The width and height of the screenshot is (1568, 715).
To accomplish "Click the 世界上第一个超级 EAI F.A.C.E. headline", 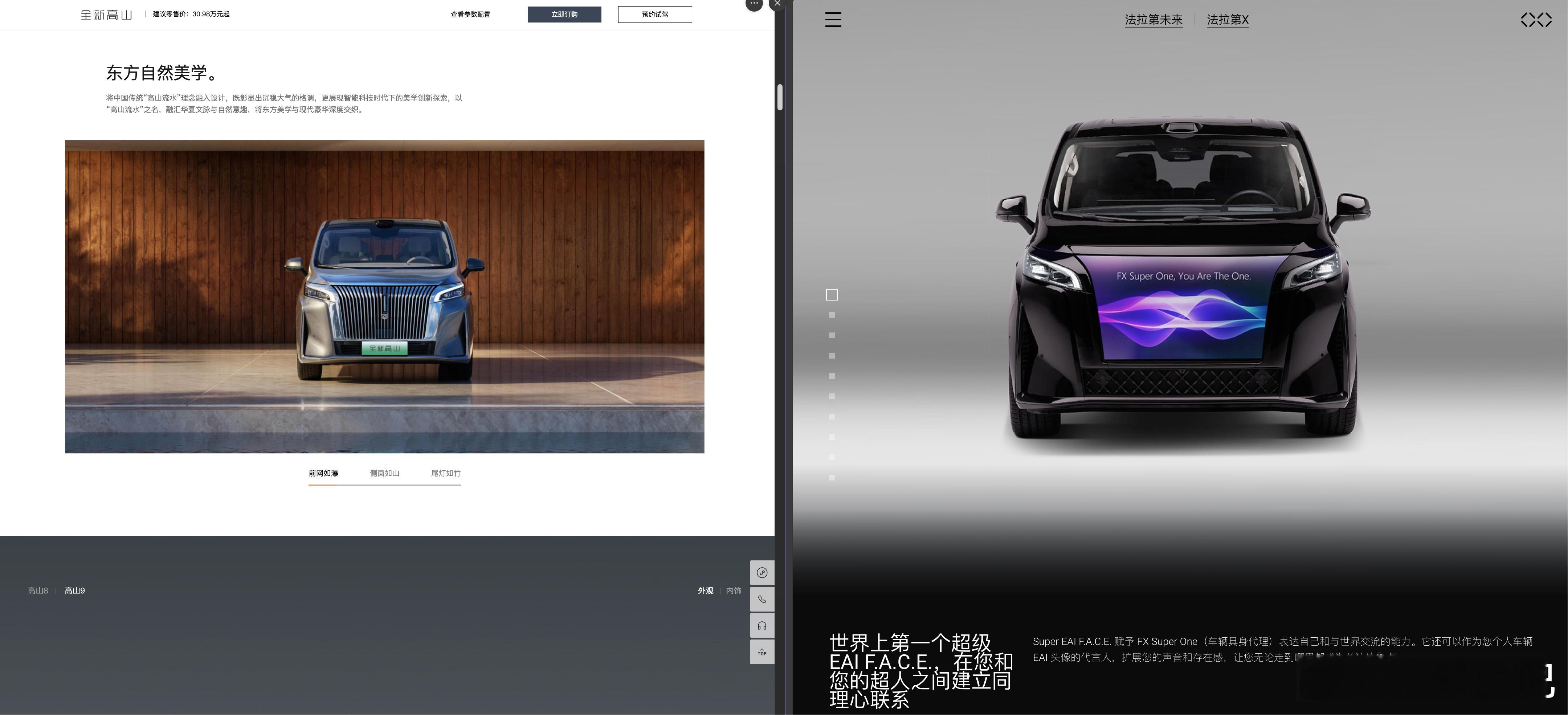I will click(x=921, y=671).
